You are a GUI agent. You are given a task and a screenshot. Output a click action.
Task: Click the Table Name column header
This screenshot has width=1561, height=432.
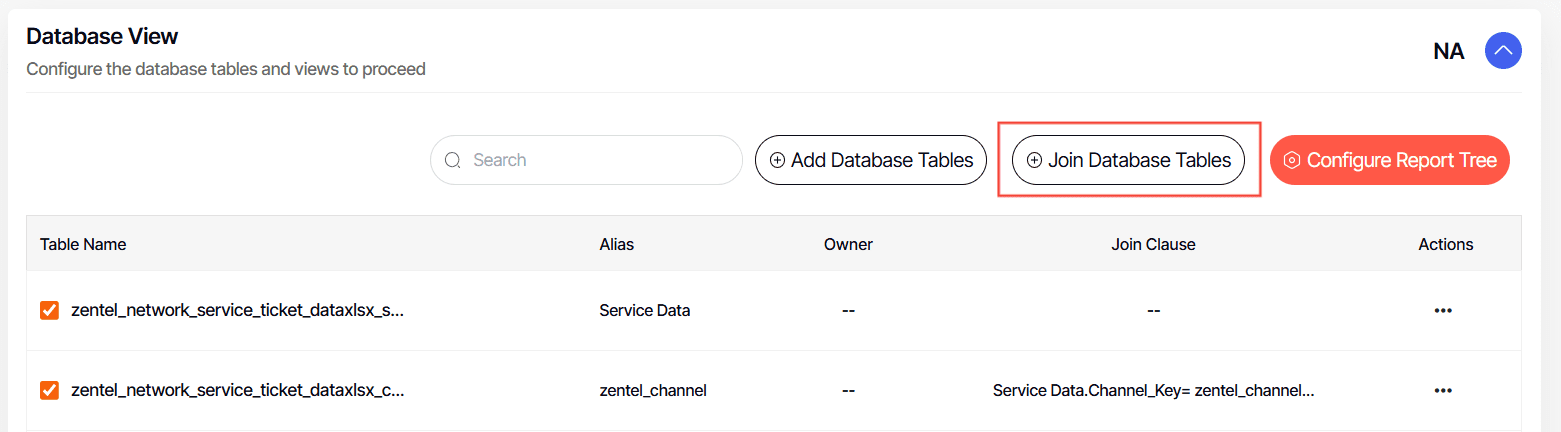coord(83,244)
